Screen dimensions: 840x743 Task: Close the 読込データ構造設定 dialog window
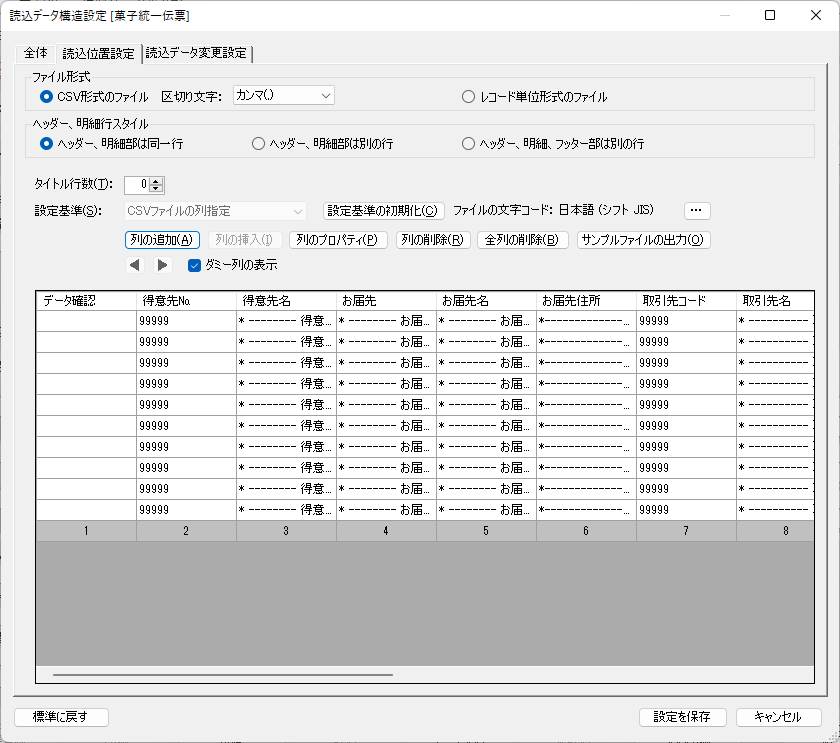coord(816,15)
